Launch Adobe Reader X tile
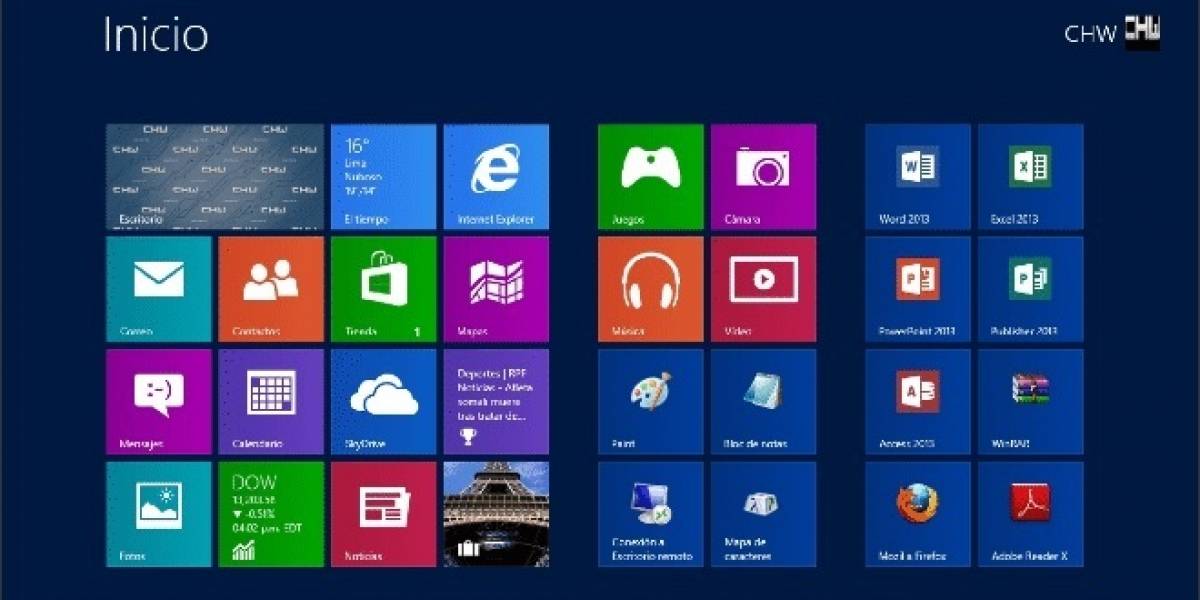Image resolution: width=1200 pixels, height=600 pixels. (1030, 514)
